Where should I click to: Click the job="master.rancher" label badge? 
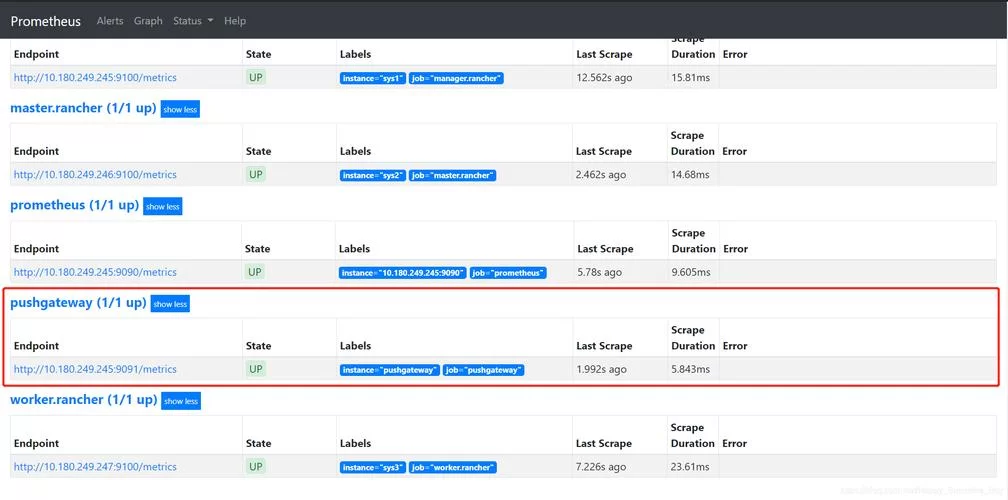[x=453, y=175]
